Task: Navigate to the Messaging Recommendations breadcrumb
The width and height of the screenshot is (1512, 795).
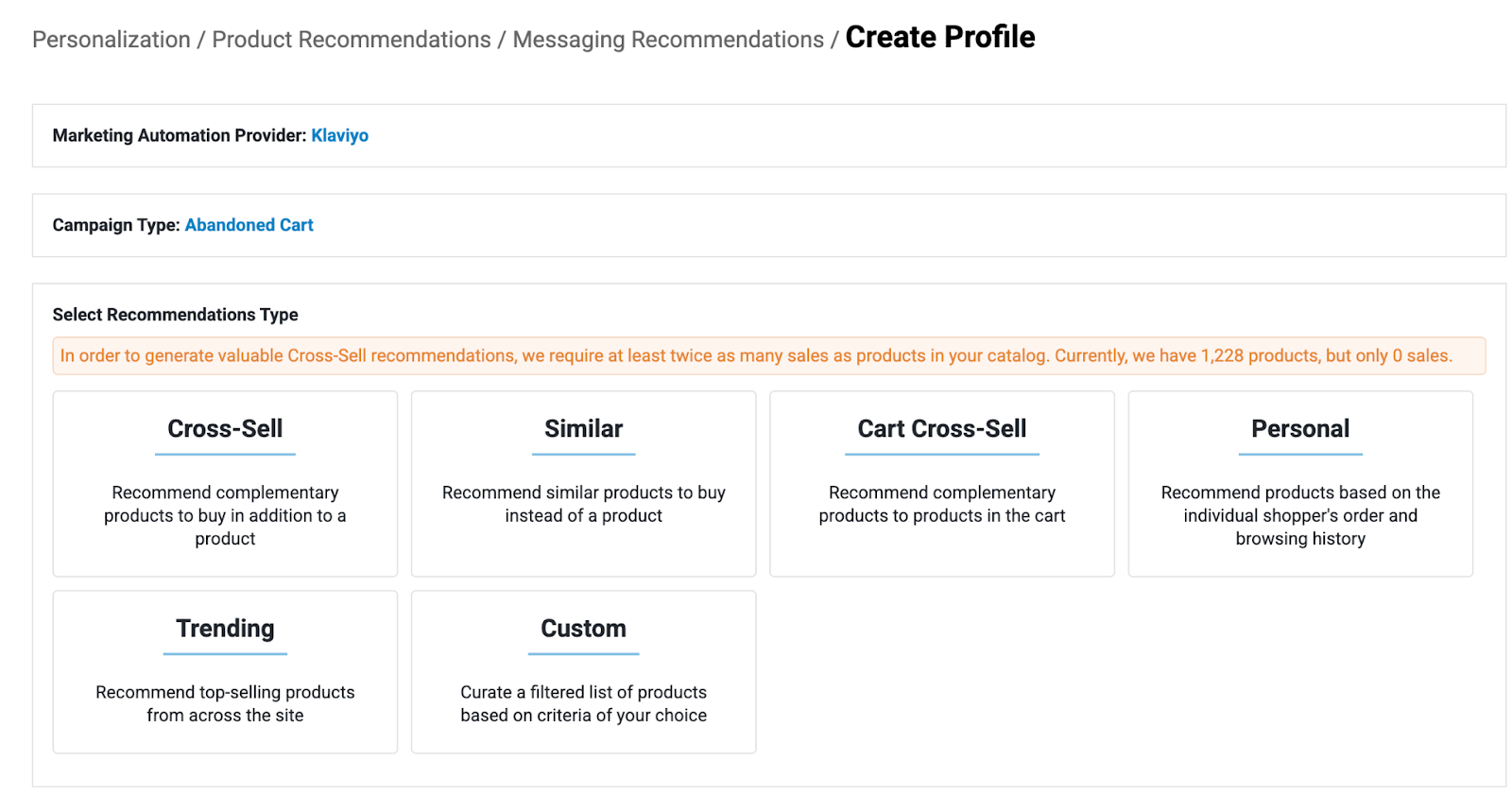Action: tap(668, 40)
